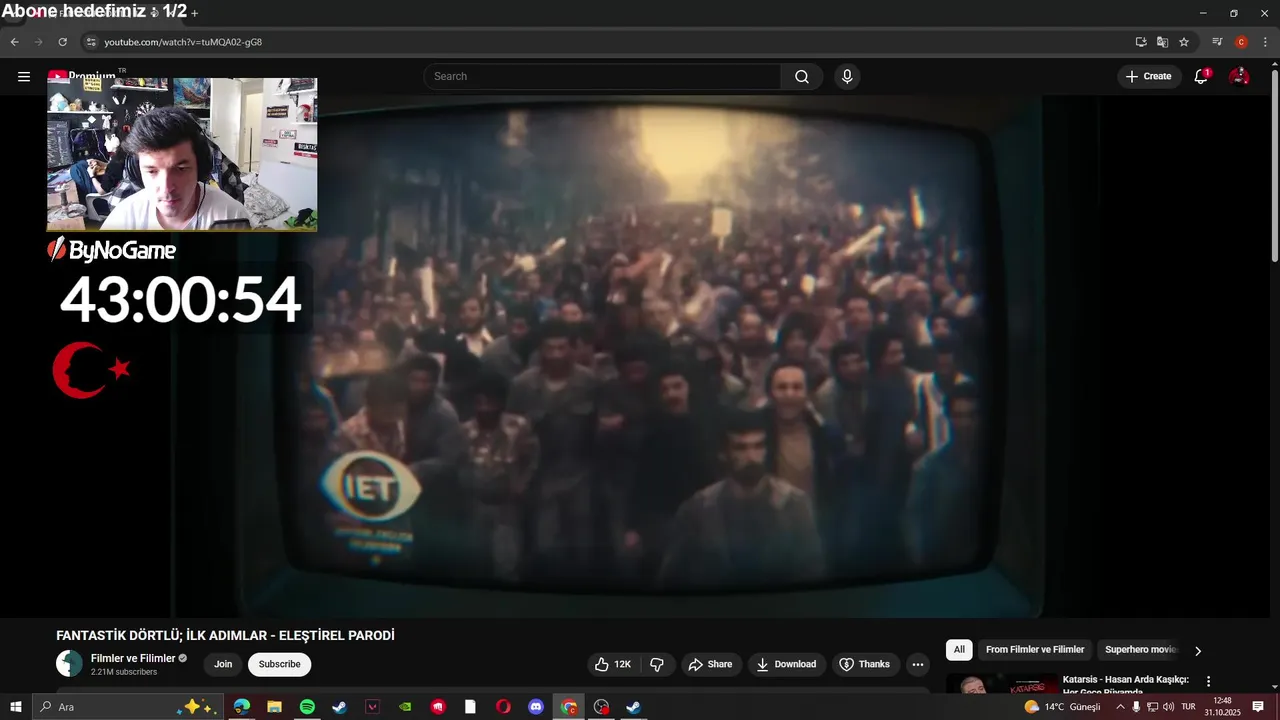This screenshot has height=720, width=1280.
Task: View site information icon in address bar
Action: pyautogui.click(x=90, y=42)
